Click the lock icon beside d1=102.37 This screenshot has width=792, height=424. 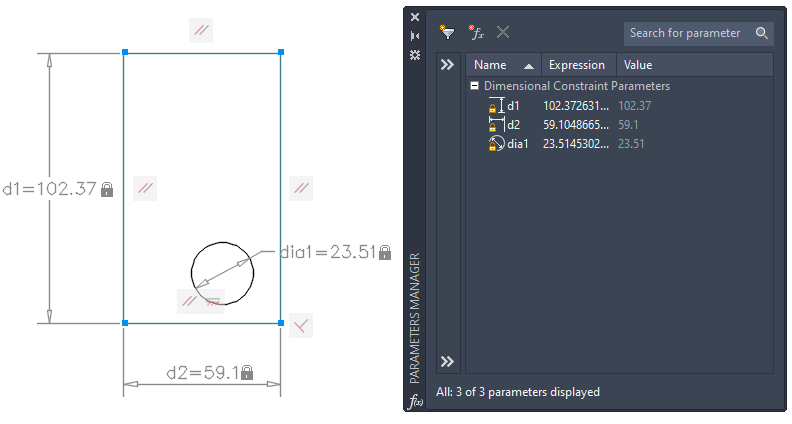[x=107, y=190]
